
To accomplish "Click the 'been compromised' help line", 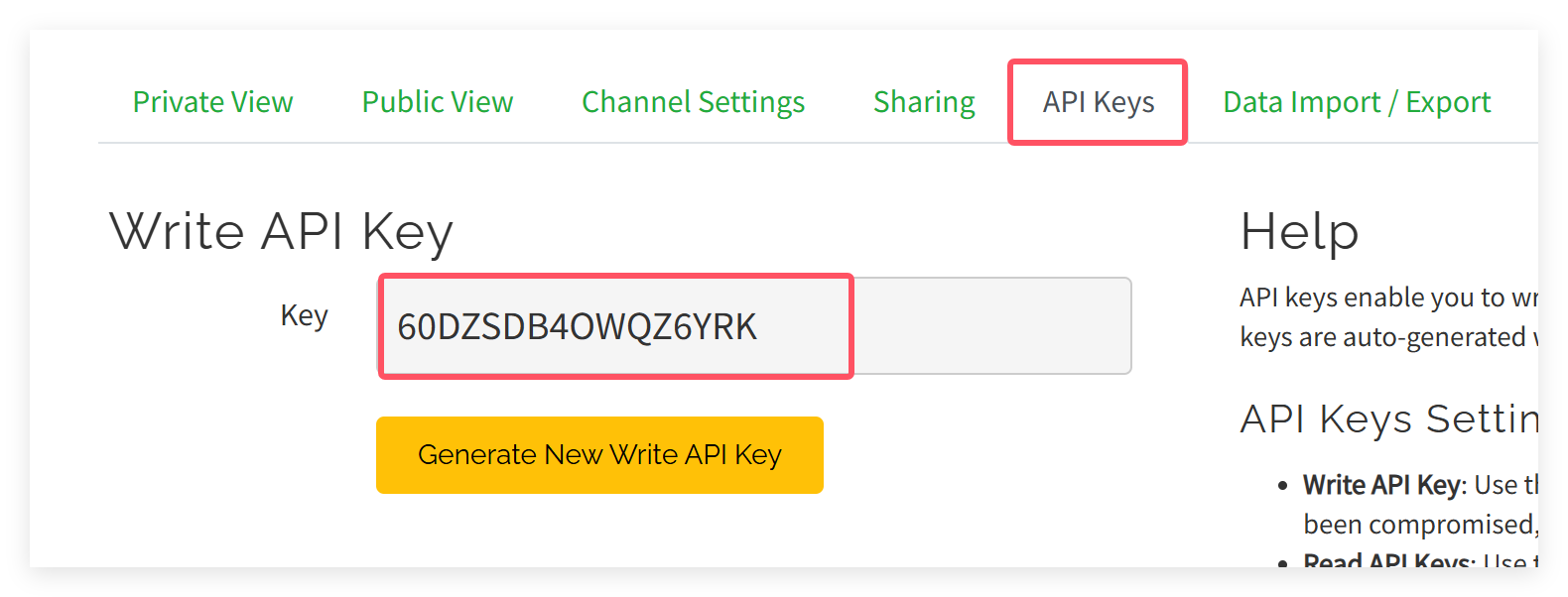I will [x=1420, y=524].
